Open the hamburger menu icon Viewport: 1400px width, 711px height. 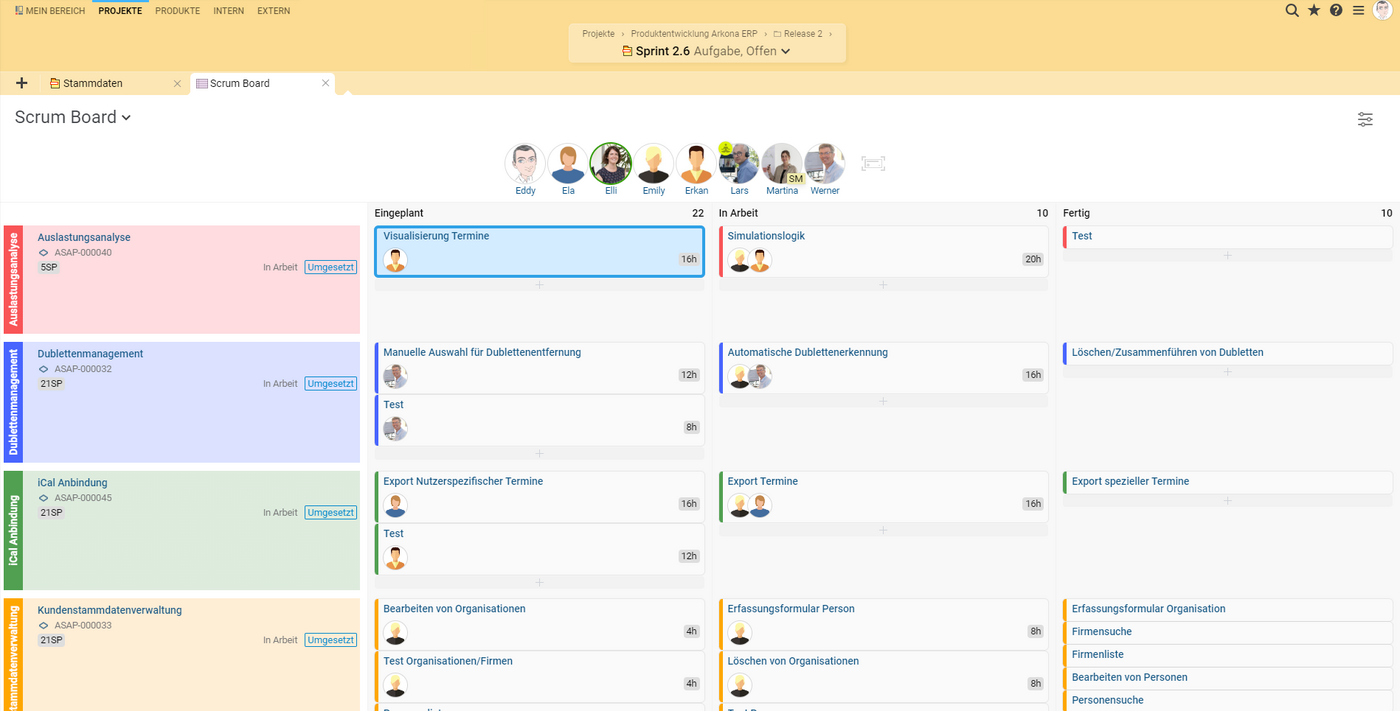pos(1358,10)
